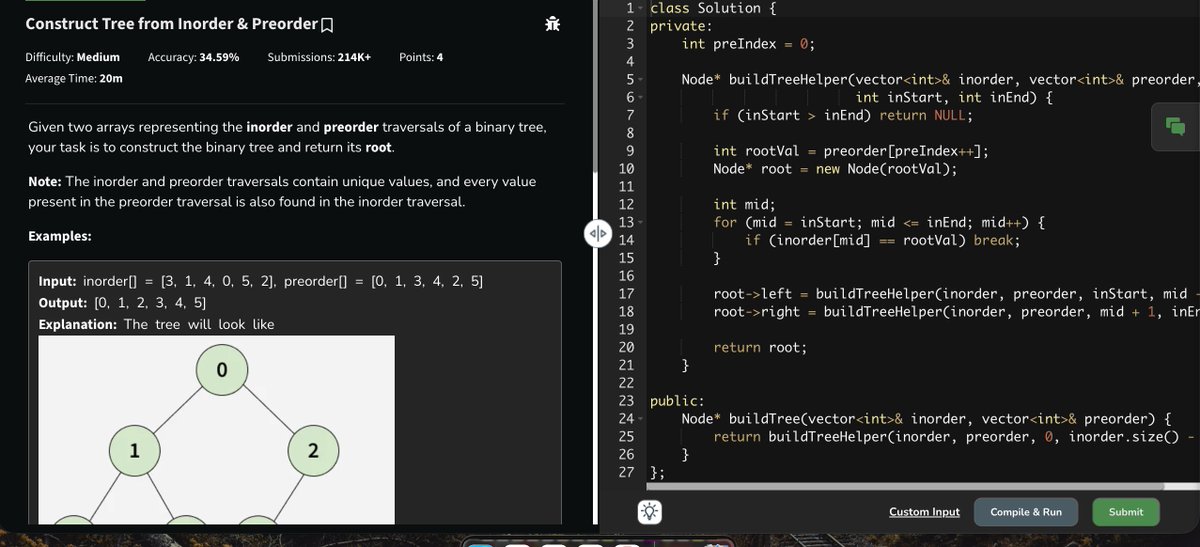Click the 'Note:' paragraph text
This screenshot has width=1200, height=547.
282,193
